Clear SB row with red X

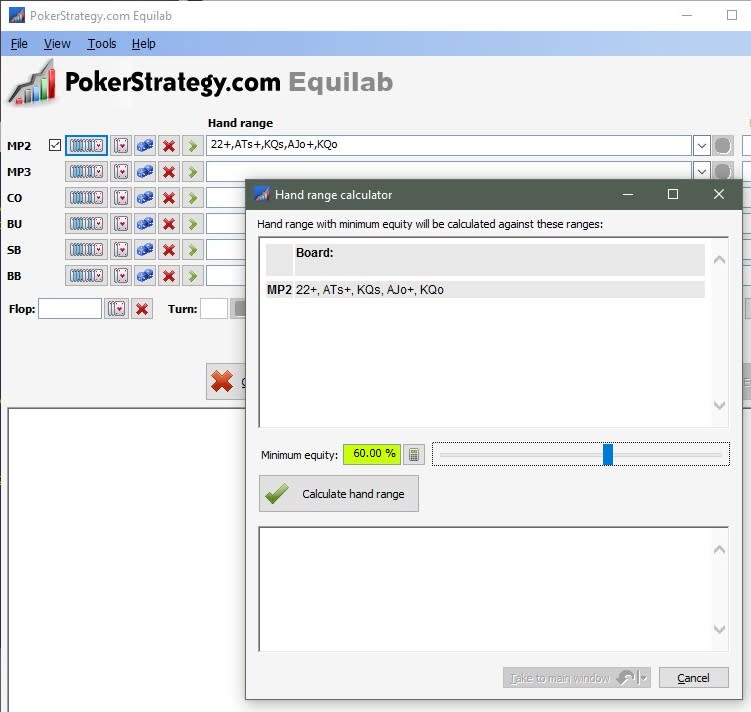(x=169, y=249)
